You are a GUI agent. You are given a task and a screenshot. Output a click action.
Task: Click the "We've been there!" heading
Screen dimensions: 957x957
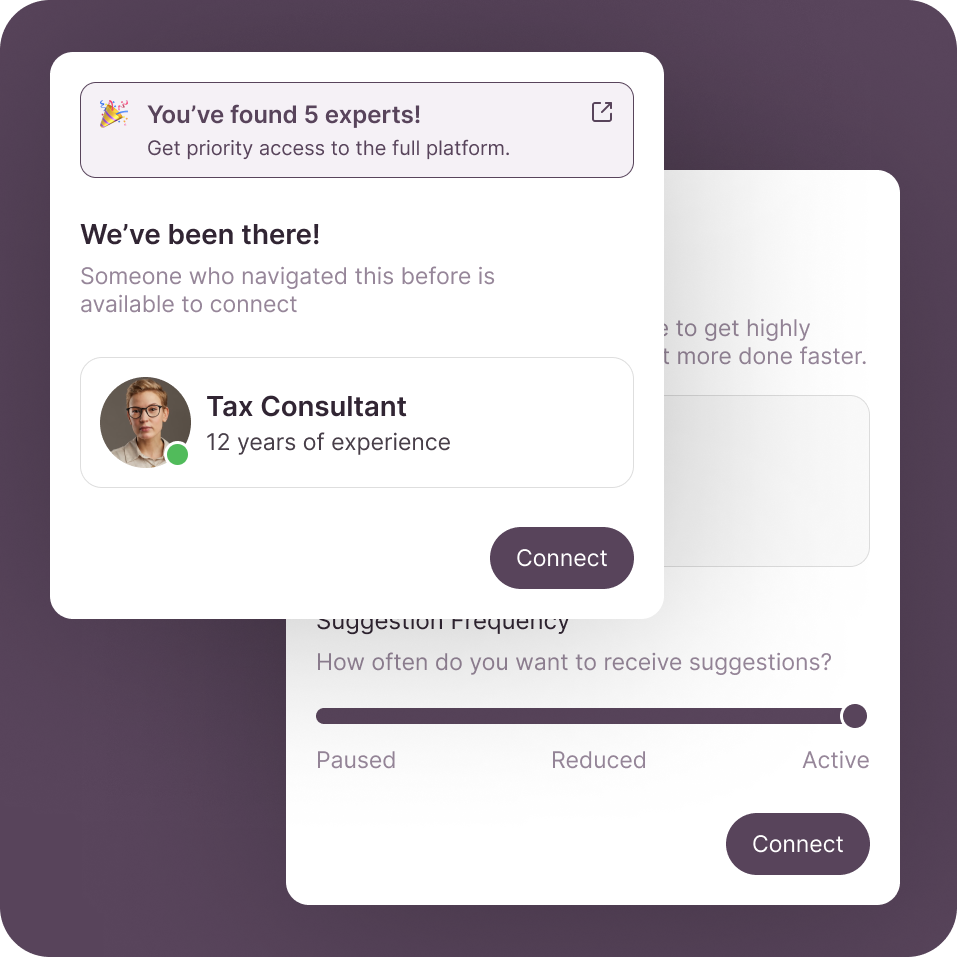[200, 234]
